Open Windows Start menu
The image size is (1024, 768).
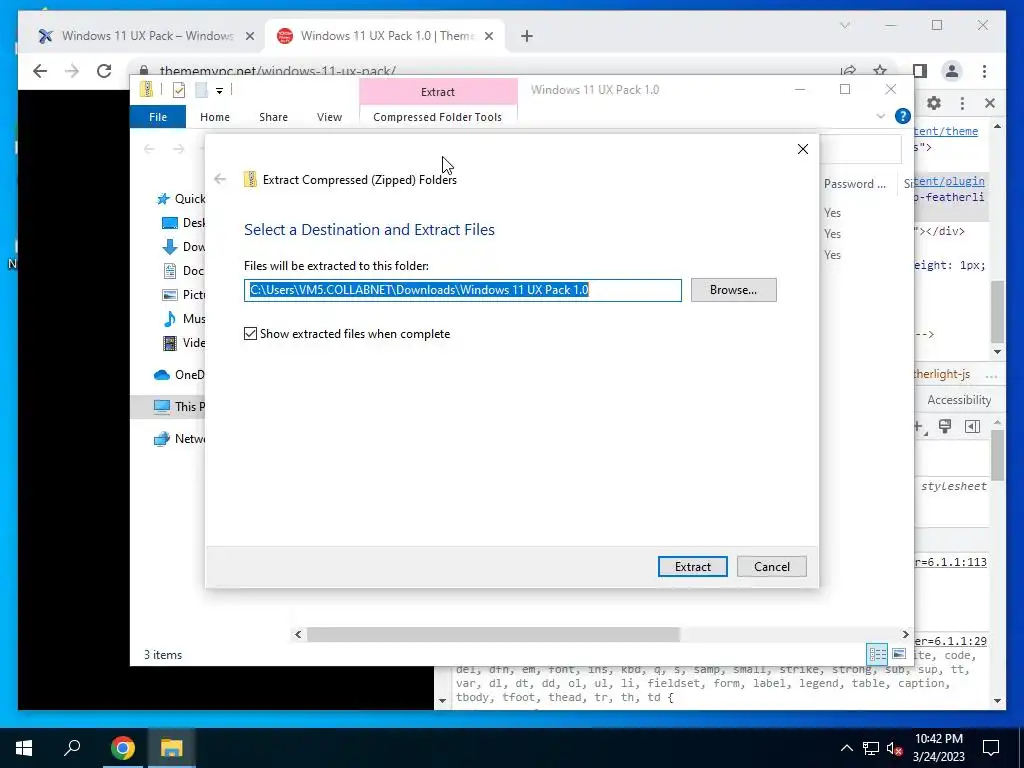pos(24,748)
